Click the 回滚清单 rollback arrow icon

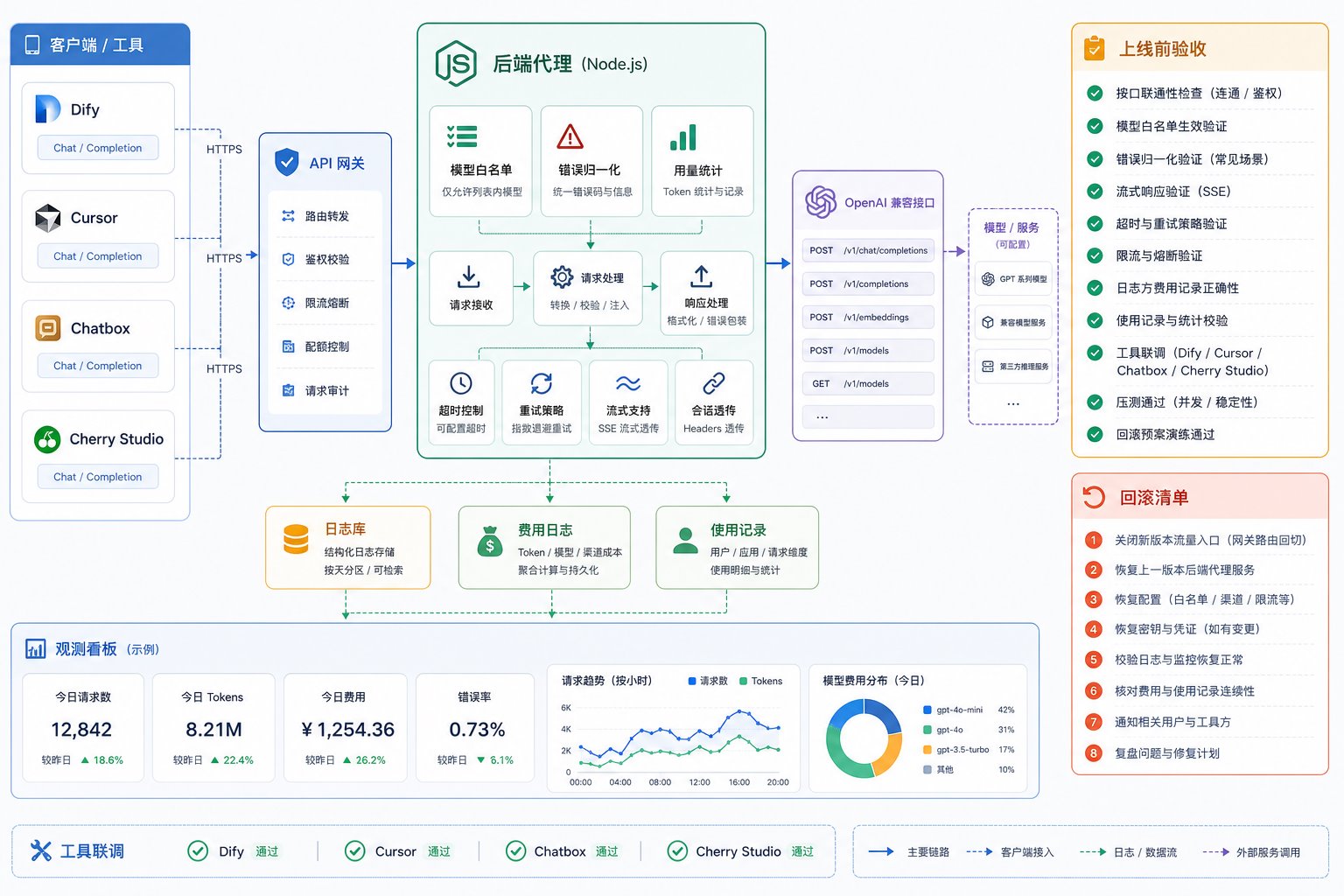(x=1094, y=497)
